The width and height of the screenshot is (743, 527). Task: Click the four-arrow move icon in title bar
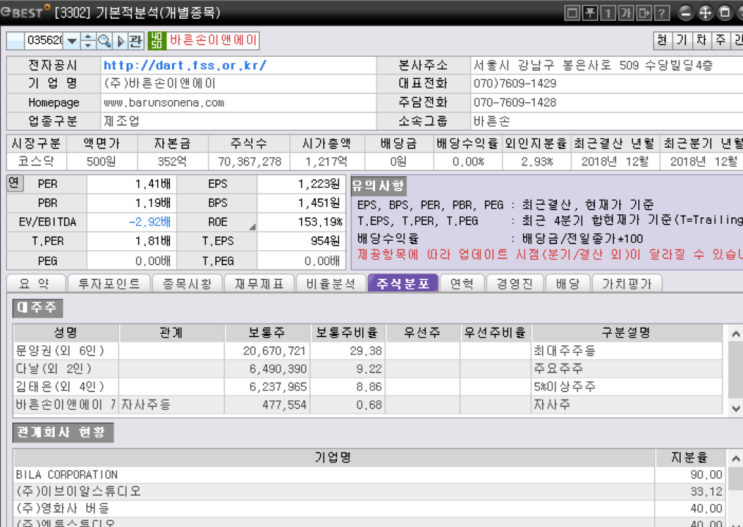[705, 13]
